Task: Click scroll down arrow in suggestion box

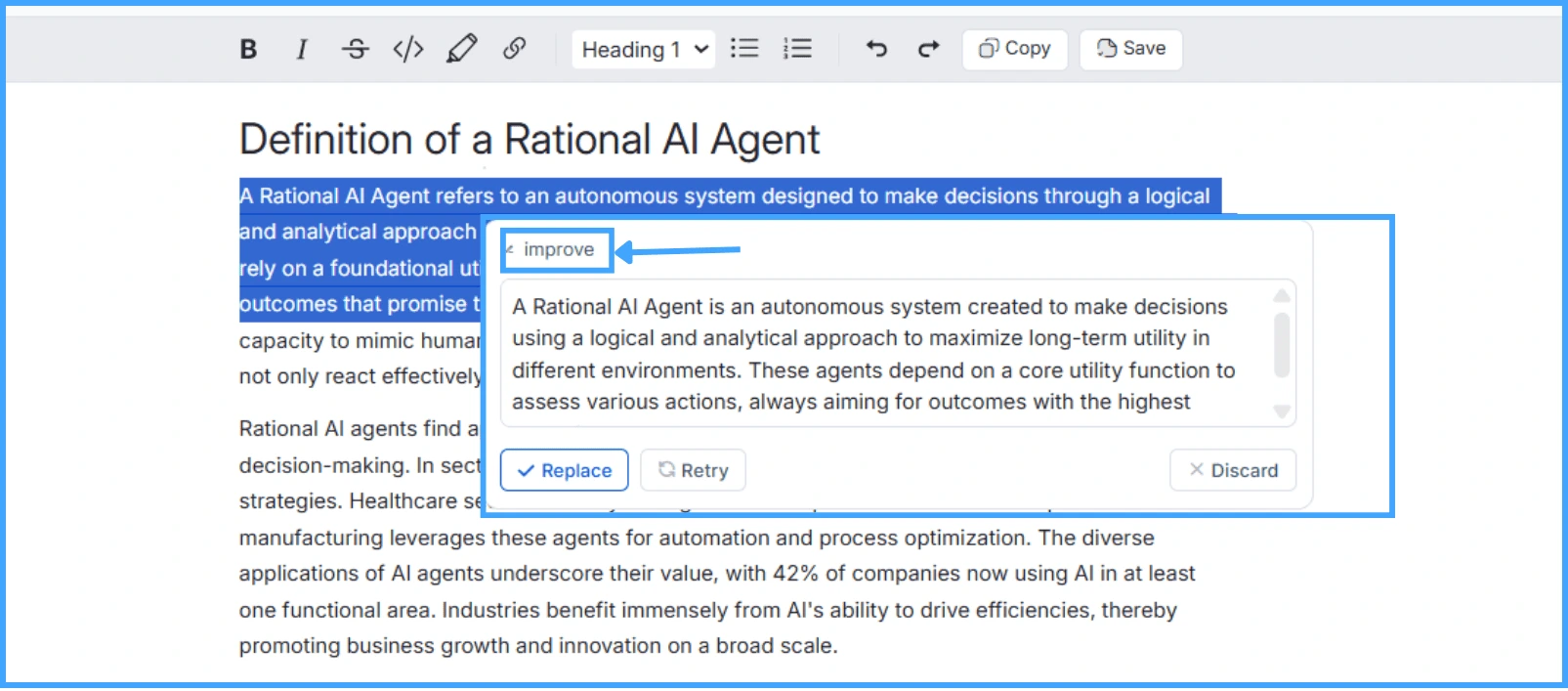Action: pos(1282,411)
